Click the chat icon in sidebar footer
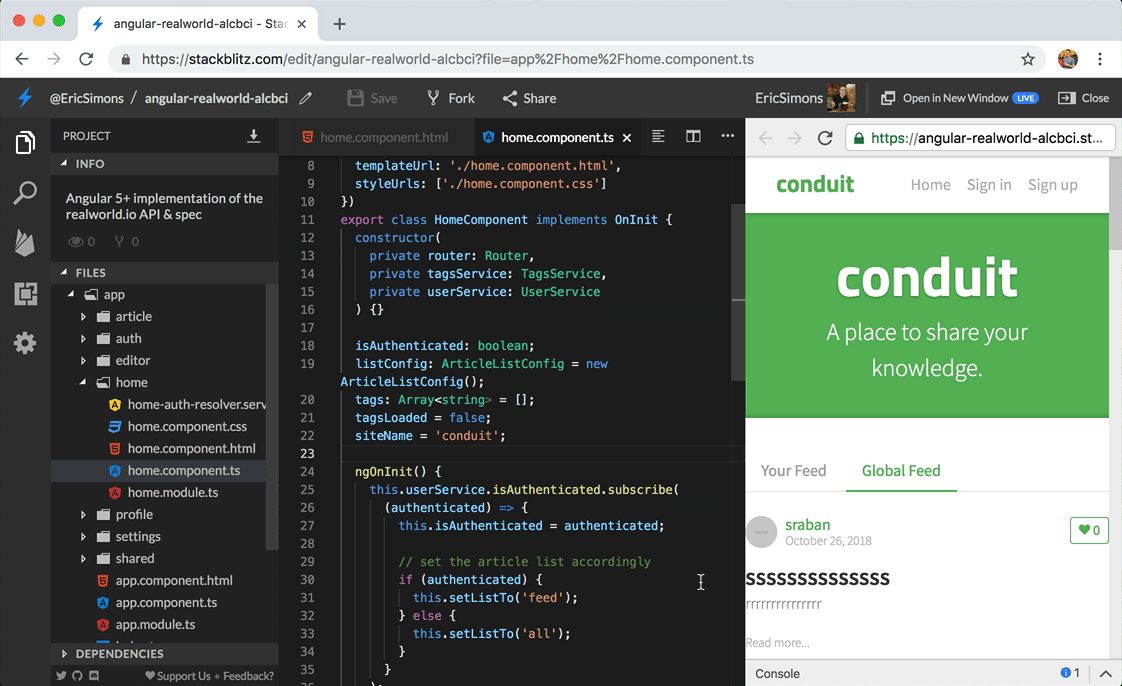Image resolution: width=1122 pixels, height=686 pixels. coord(94,675)
